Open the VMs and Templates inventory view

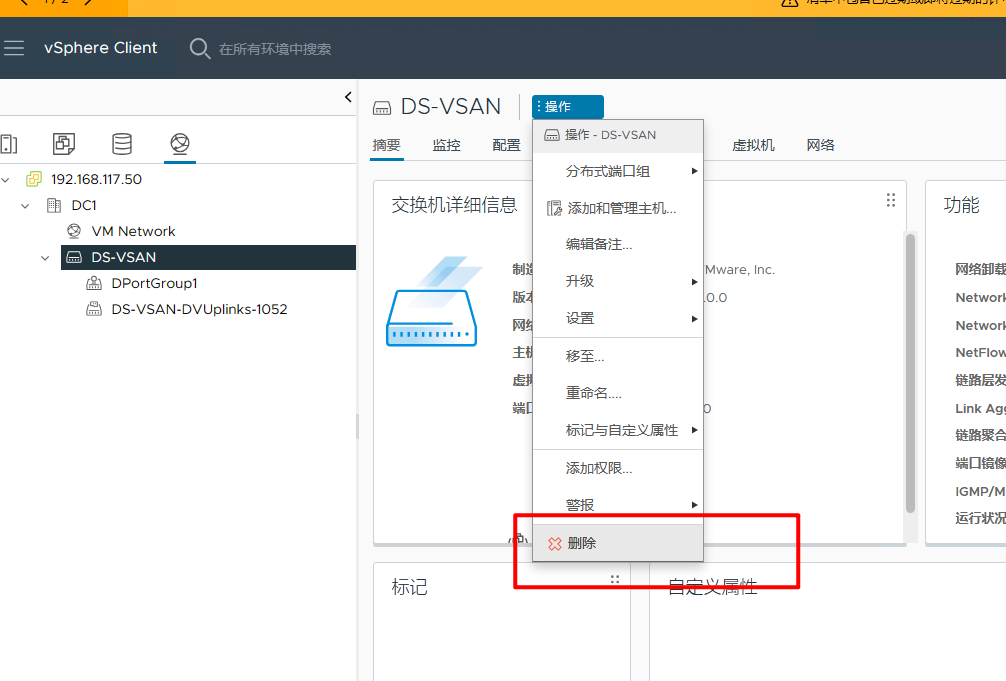[64, 144]
